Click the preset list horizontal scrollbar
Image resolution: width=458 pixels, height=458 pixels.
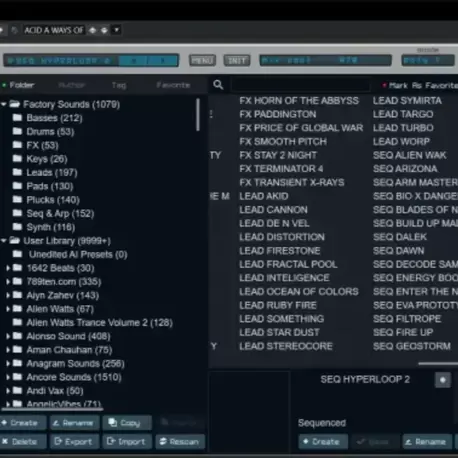[x=438, y=364]
